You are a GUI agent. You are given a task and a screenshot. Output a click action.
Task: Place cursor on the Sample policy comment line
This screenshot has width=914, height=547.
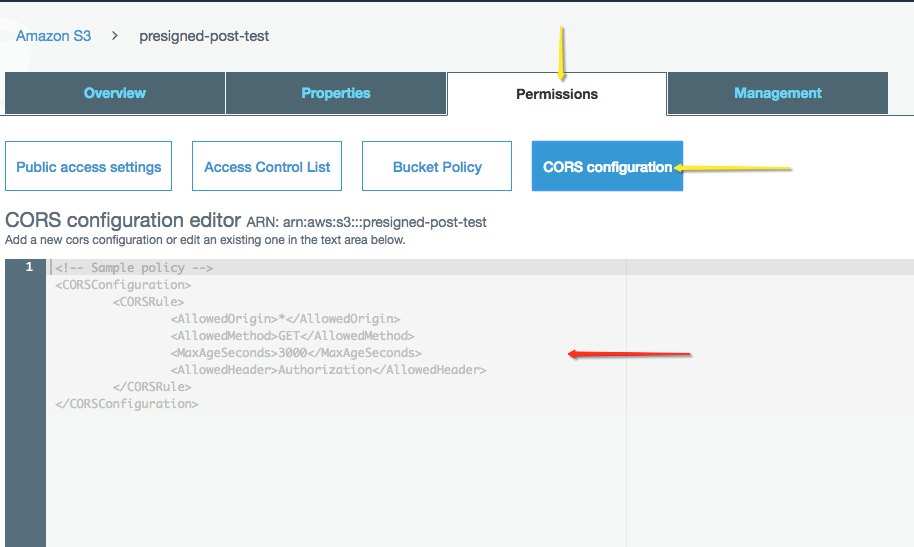point(134,268)
